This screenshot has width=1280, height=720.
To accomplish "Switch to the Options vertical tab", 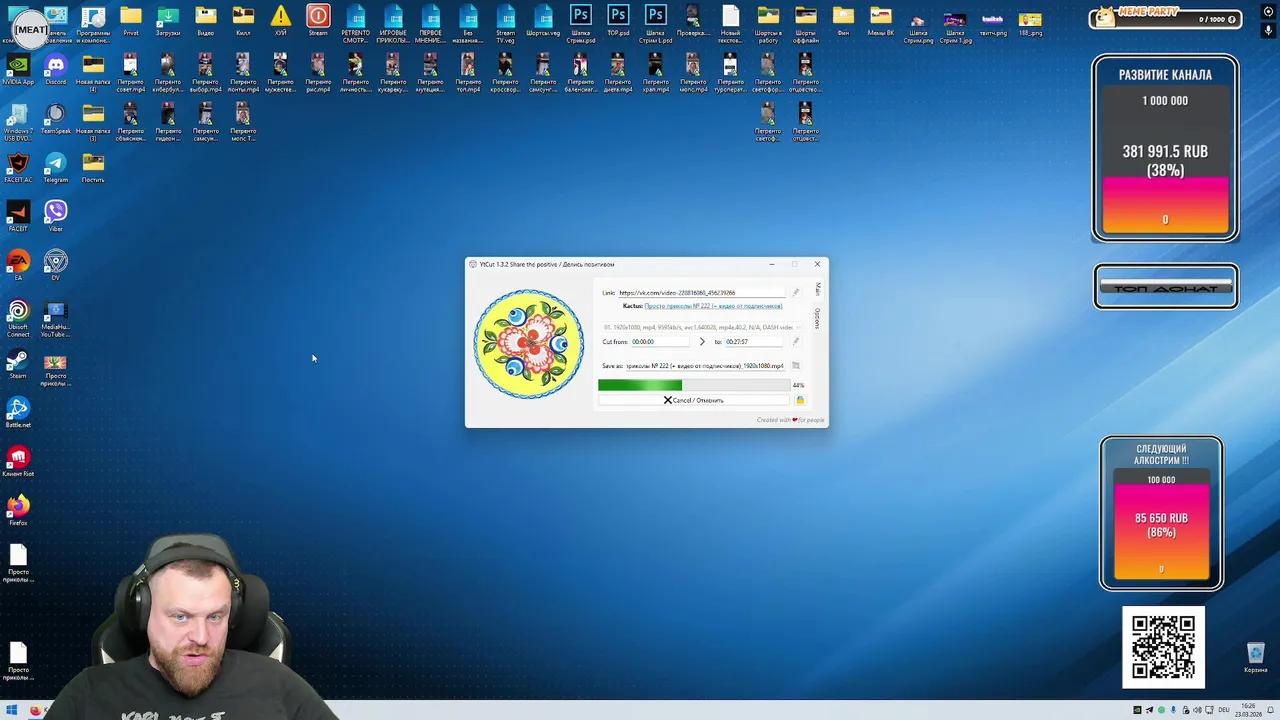I will click(817, 318).
